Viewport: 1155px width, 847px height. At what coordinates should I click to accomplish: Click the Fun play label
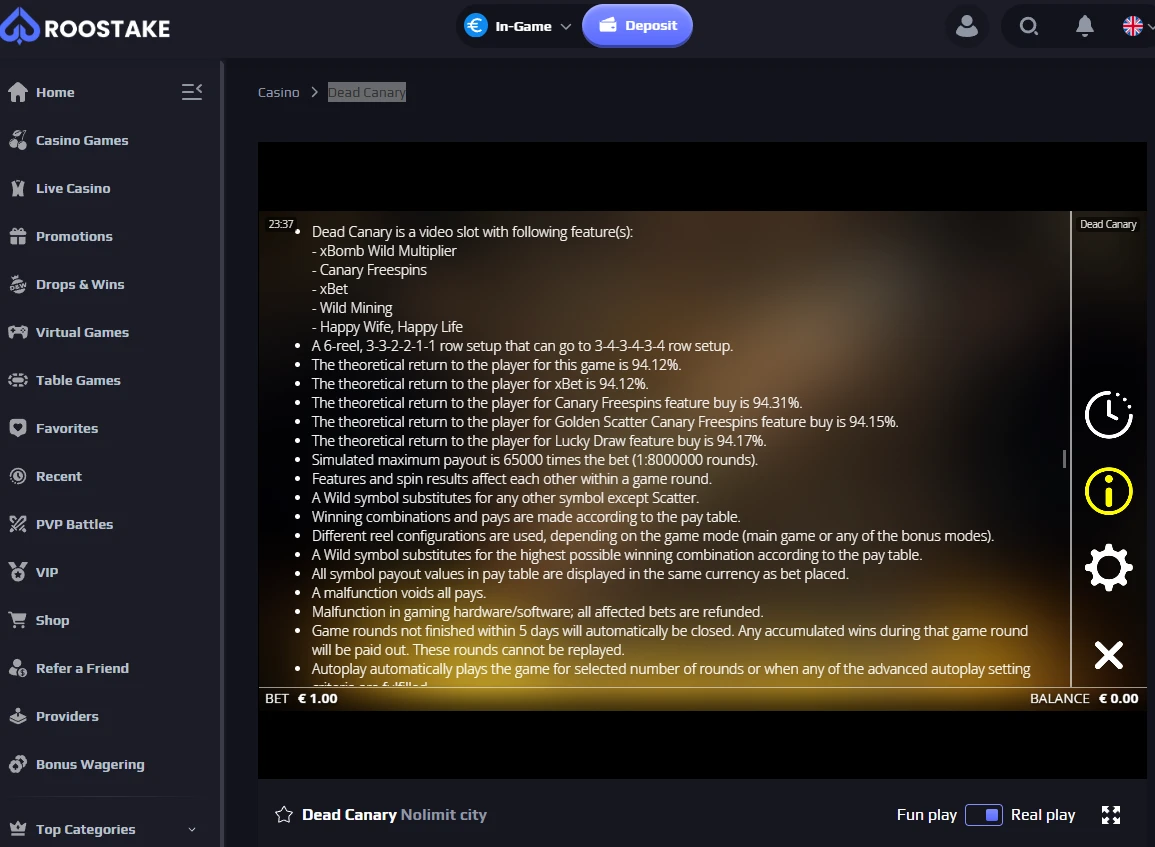pyautogui.click(x=927, y=815)
